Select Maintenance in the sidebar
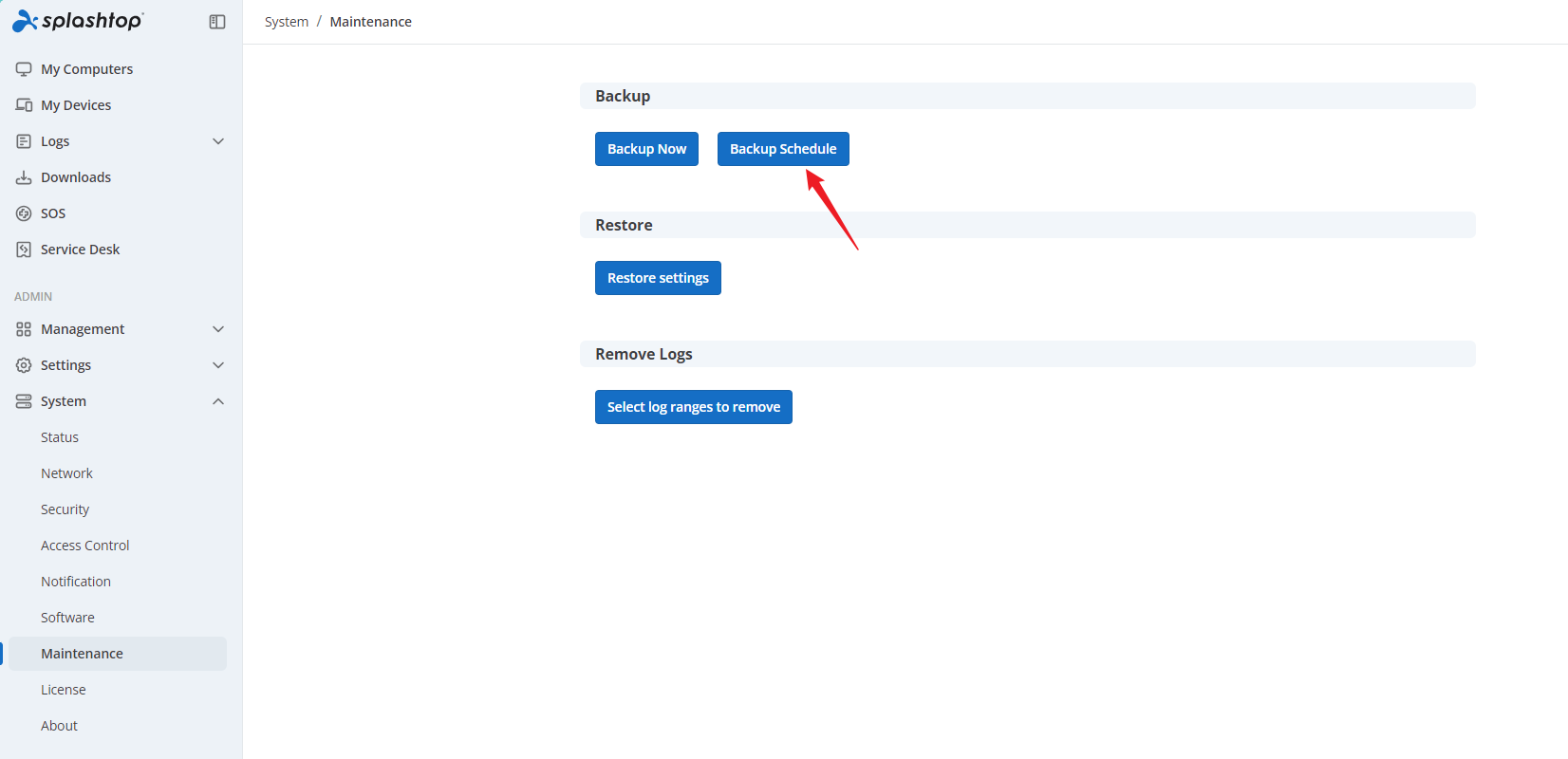The width and height of the screenshot is (1568, 759). click(118, 654)
